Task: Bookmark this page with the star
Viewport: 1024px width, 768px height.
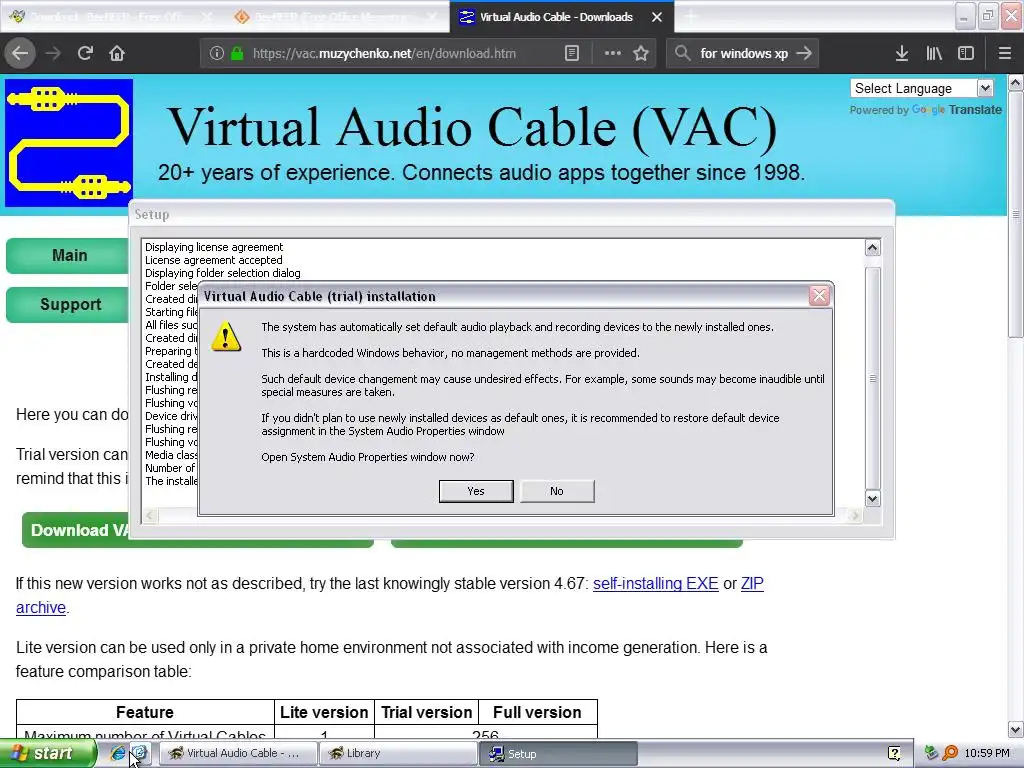Action: (x=641, y=54)
